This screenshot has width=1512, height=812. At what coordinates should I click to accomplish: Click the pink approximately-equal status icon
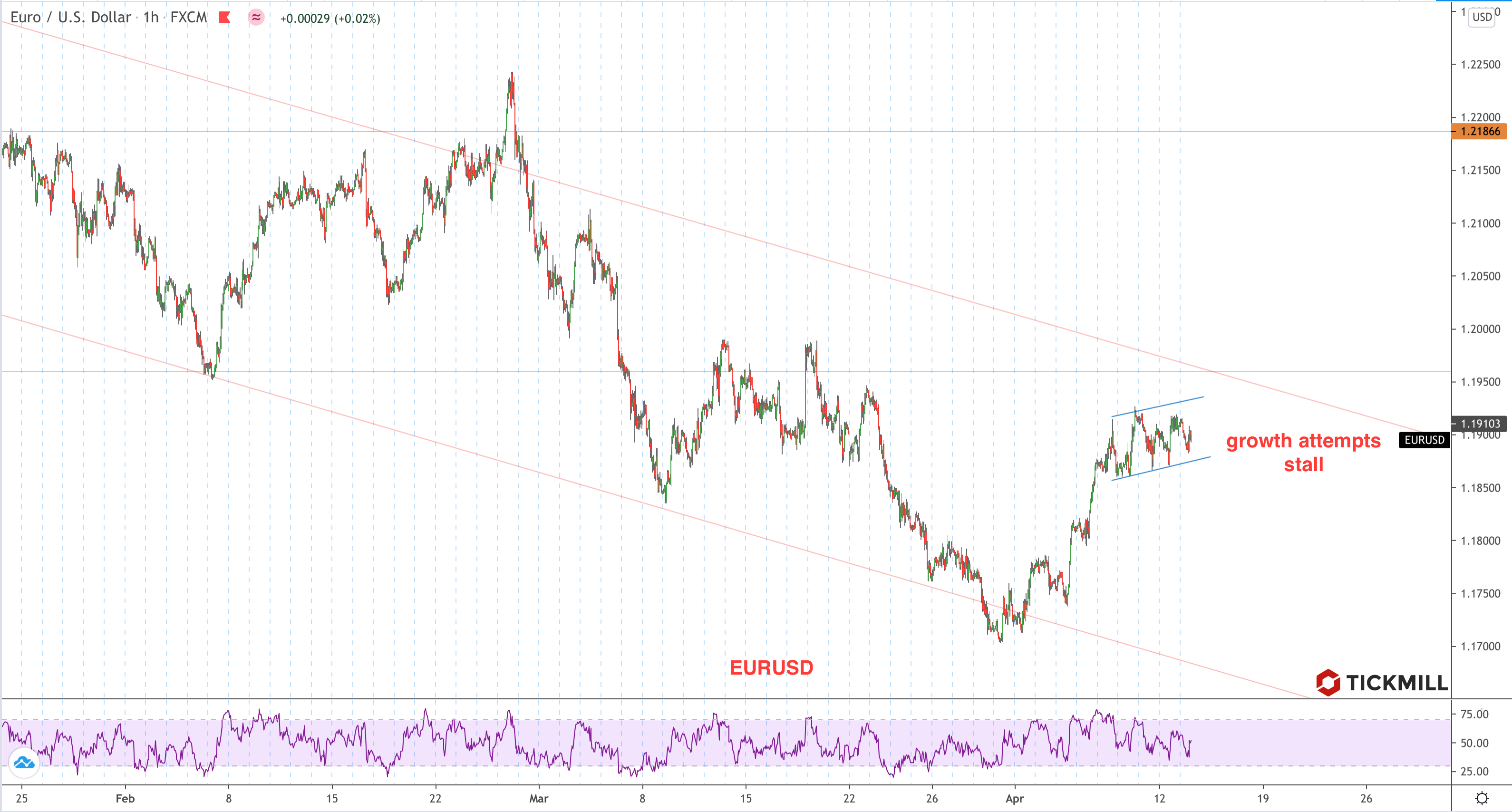point(256,18)
